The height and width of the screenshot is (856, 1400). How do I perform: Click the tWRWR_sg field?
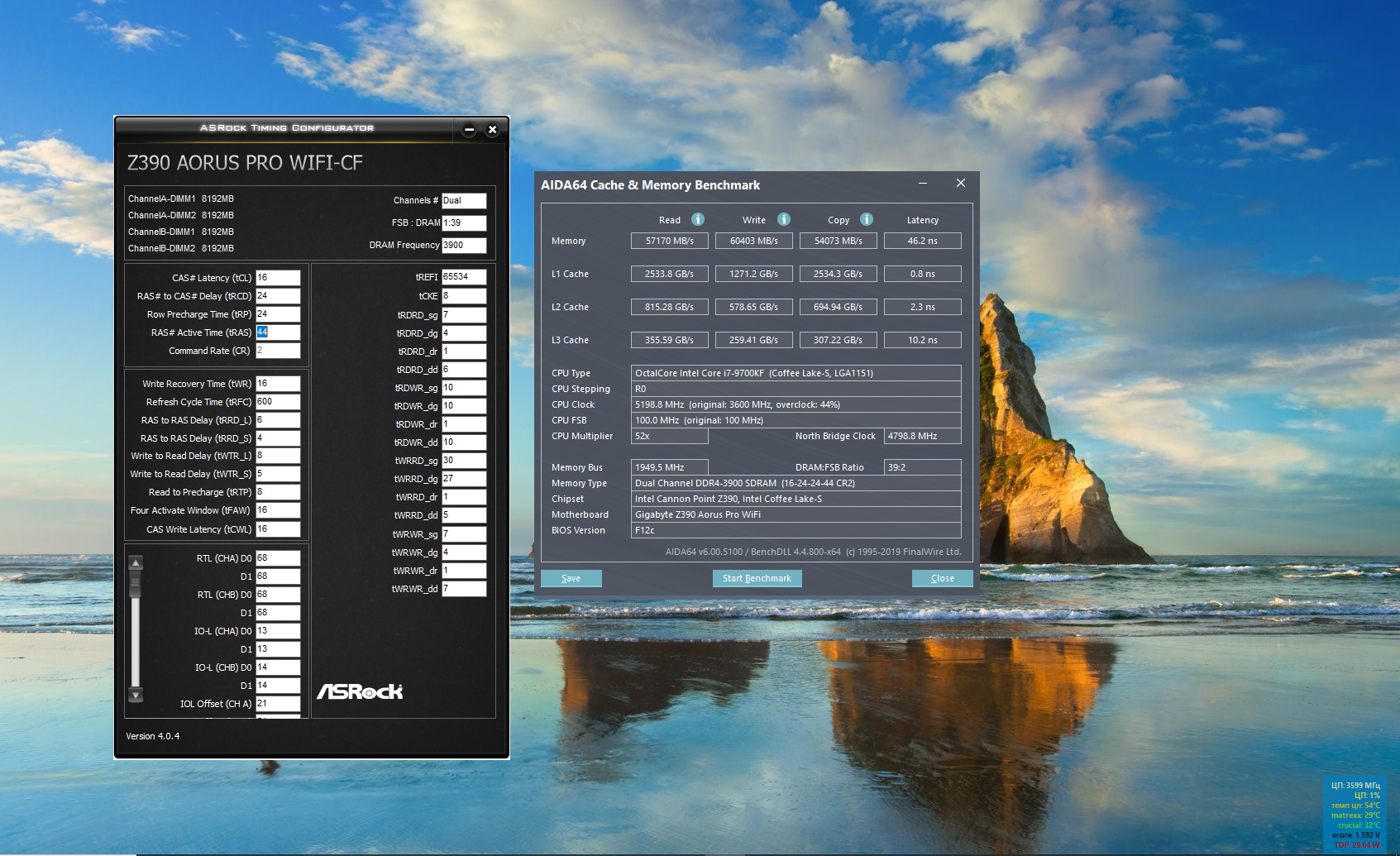[x=464, y=534]
